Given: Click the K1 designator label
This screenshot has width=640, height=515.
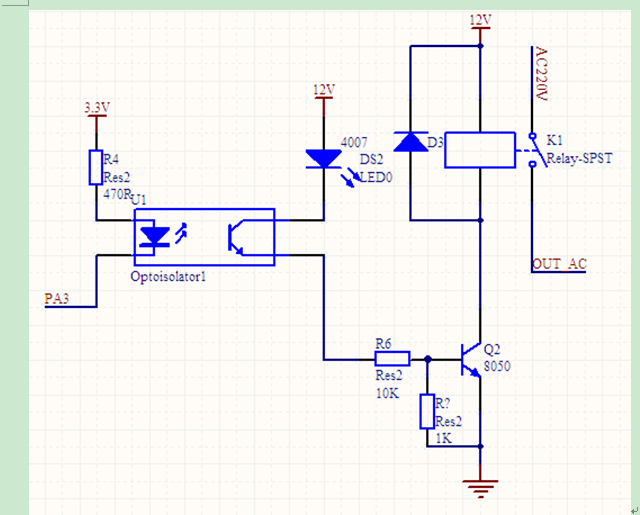Looking at the screenshot, I should pos(555,140).
